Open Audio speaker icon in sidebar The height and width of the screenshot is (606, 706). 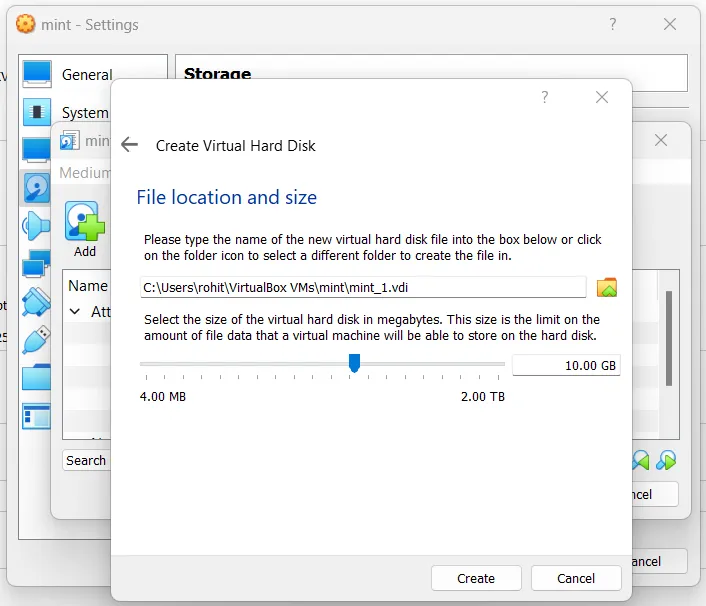click(x=36, y=226)
